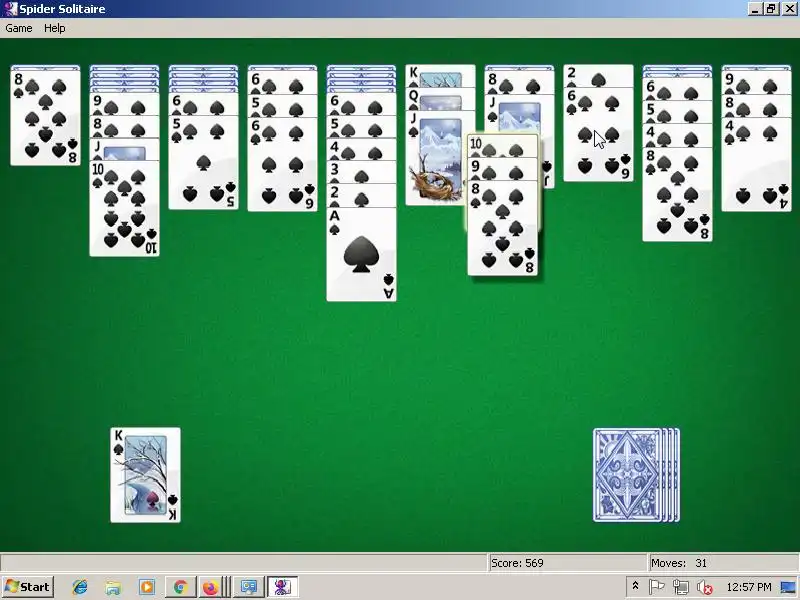Click the Queen of spades in the sixth column
This screenshot has width=800, height=600.
coord(440,98)
